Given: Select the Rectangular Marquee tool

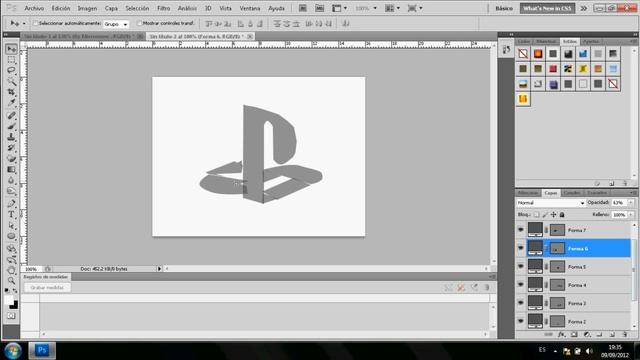Looking at the screenshot, I should (x=11, y=60).
